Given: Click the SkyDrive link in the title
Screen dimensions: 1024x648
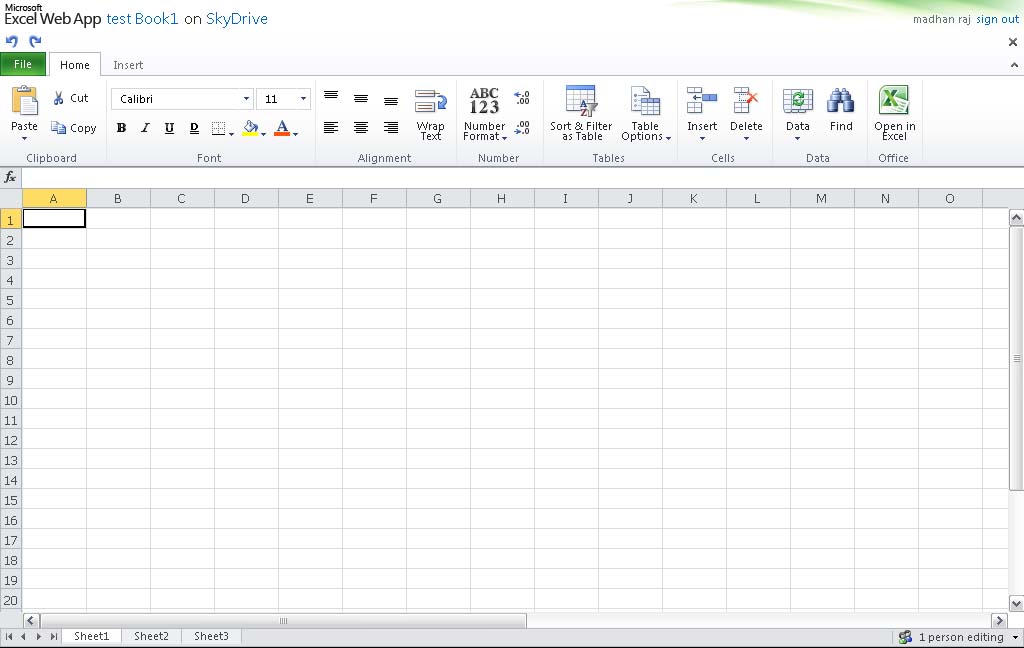Looking at the screenshot, I should pos(237,18).
